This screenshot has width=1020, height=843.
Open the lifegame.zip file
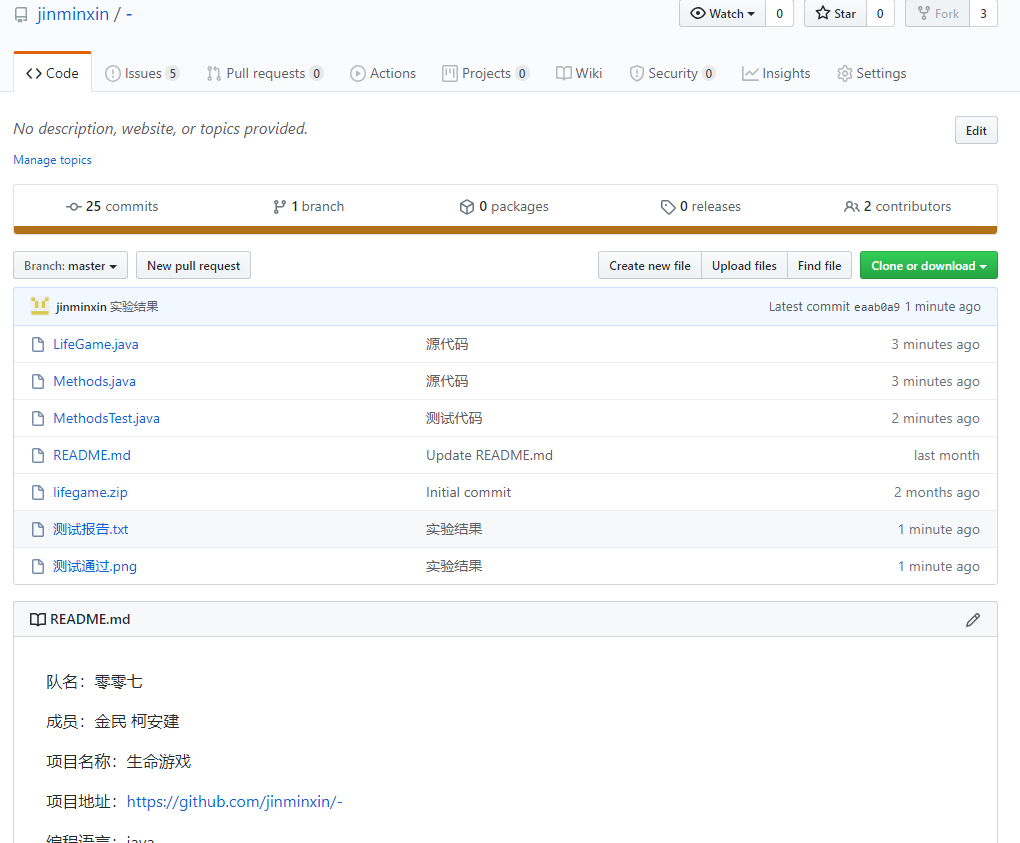[90, 492]
